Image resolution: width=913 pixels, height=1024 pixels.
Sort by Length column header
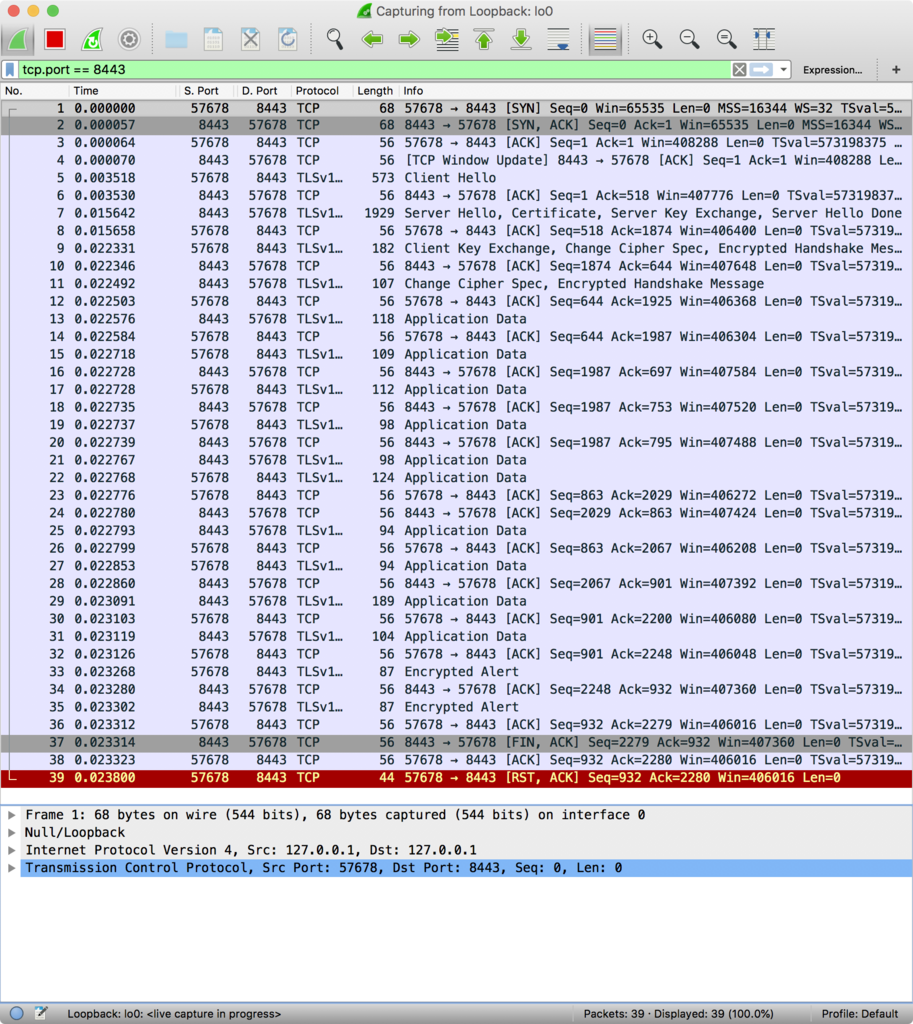[375, 91]
